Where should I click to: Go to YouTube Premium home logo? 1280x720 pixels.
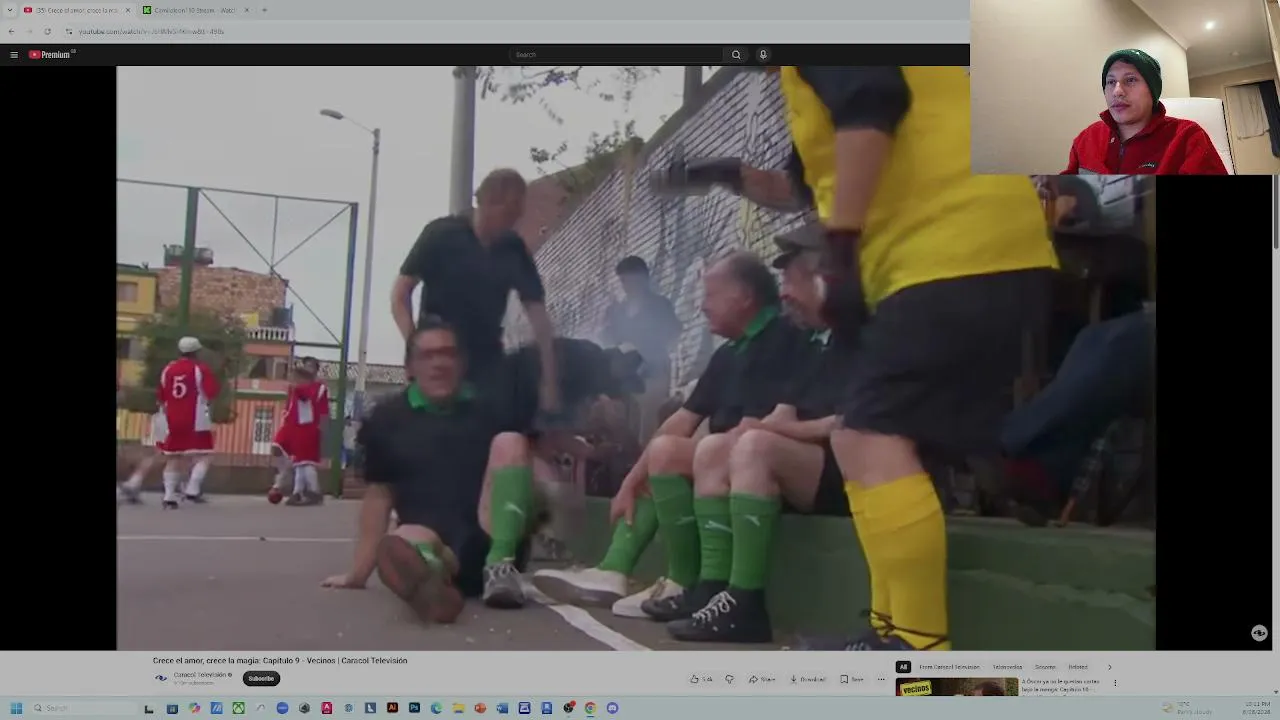pyautogui.click(x=51, y=55)
